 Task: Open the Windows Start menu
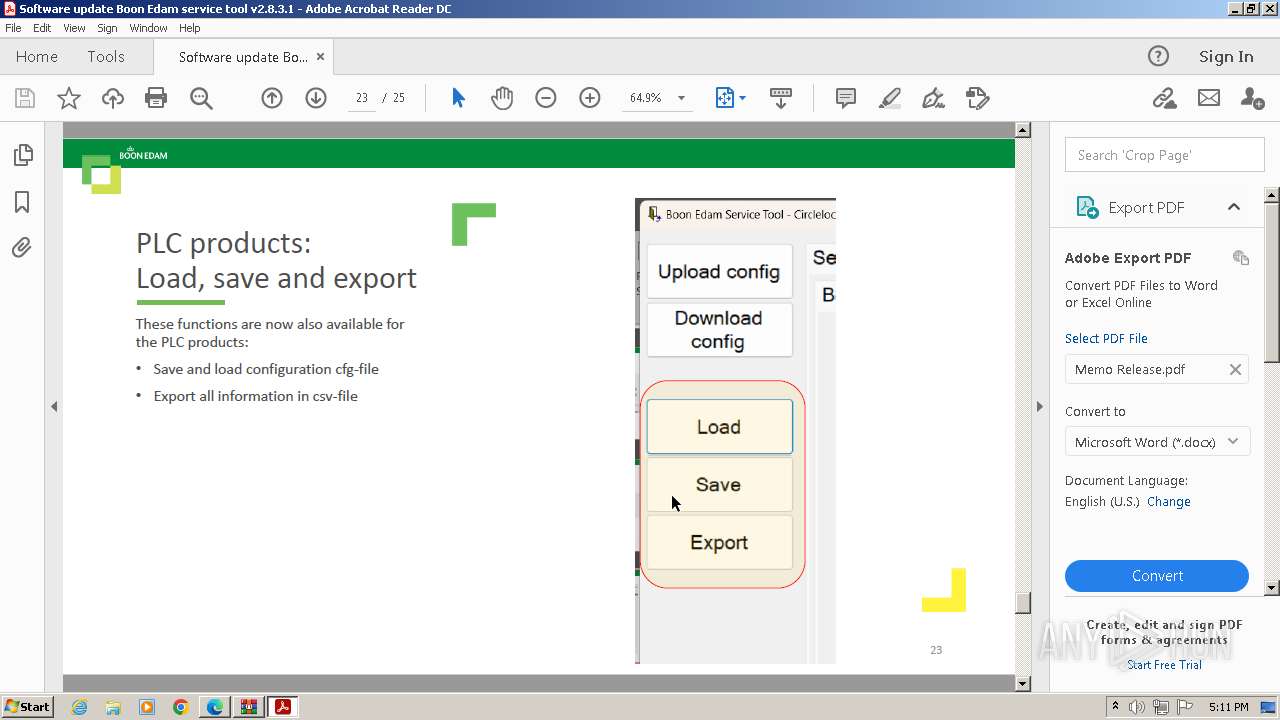[x=27, y=706]
